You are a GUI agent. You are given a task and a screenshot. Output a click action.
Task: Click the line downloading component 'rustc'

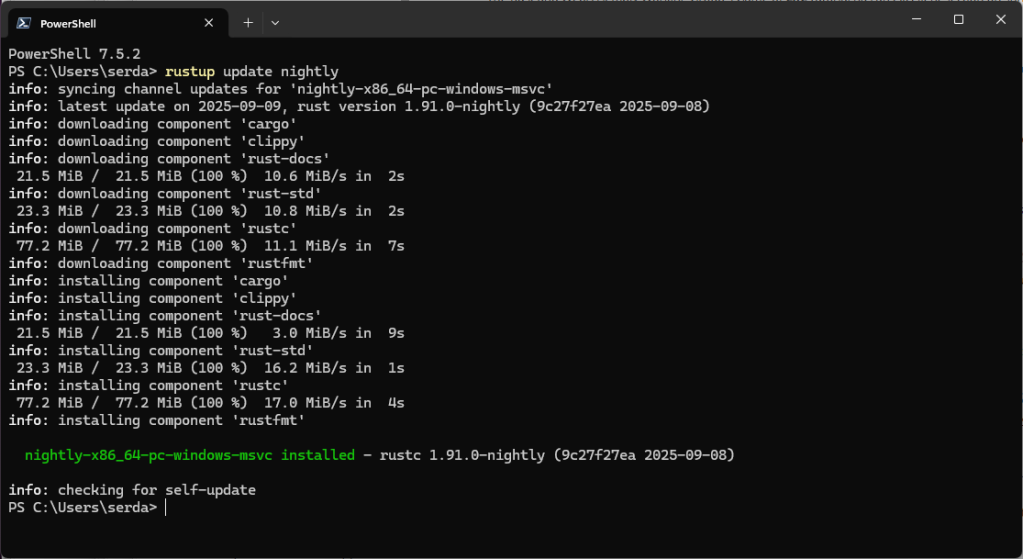click(153, 228)
